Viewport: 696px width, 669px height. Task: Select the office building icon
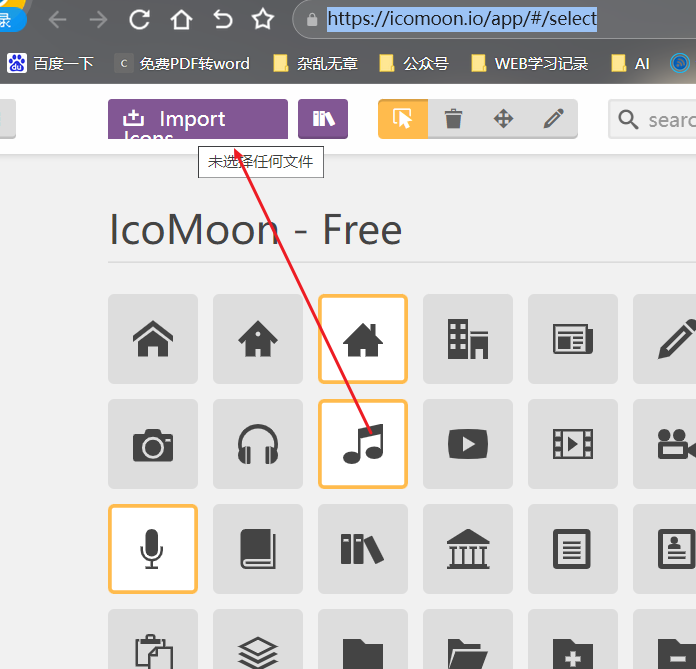click(x=468, y=339)
